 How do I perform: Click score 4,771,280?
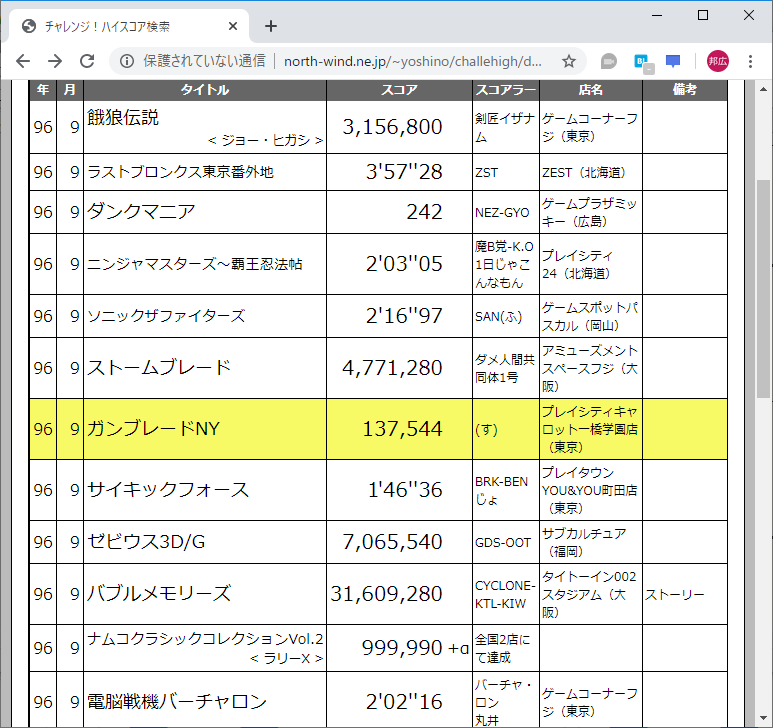point(392,368)
